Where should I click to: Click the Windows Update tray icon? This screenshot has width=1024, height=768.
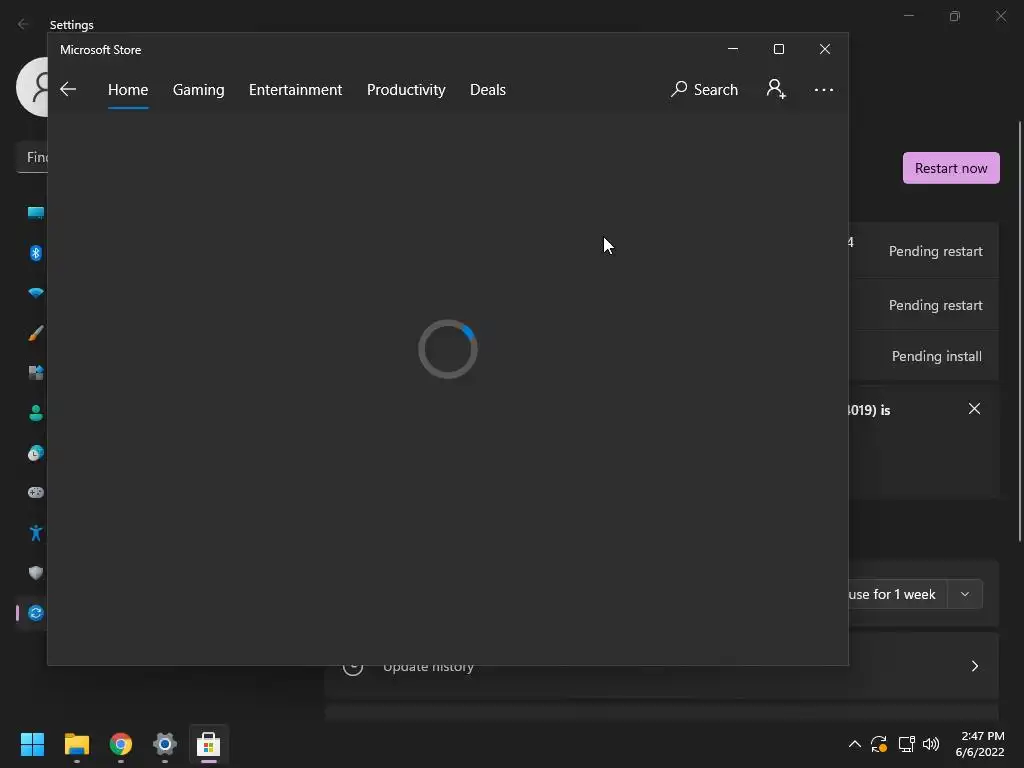(879, 744)
